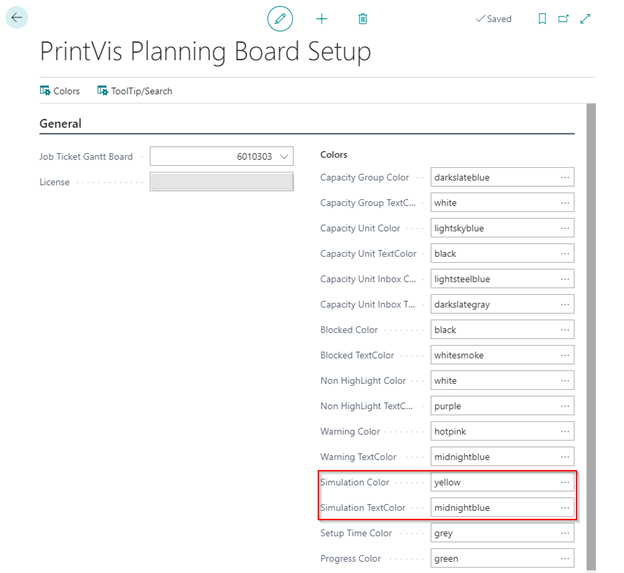Viewport: 624px width, 573px height.
Task: Click the Setup Time Color field
Action: [493, 533]
